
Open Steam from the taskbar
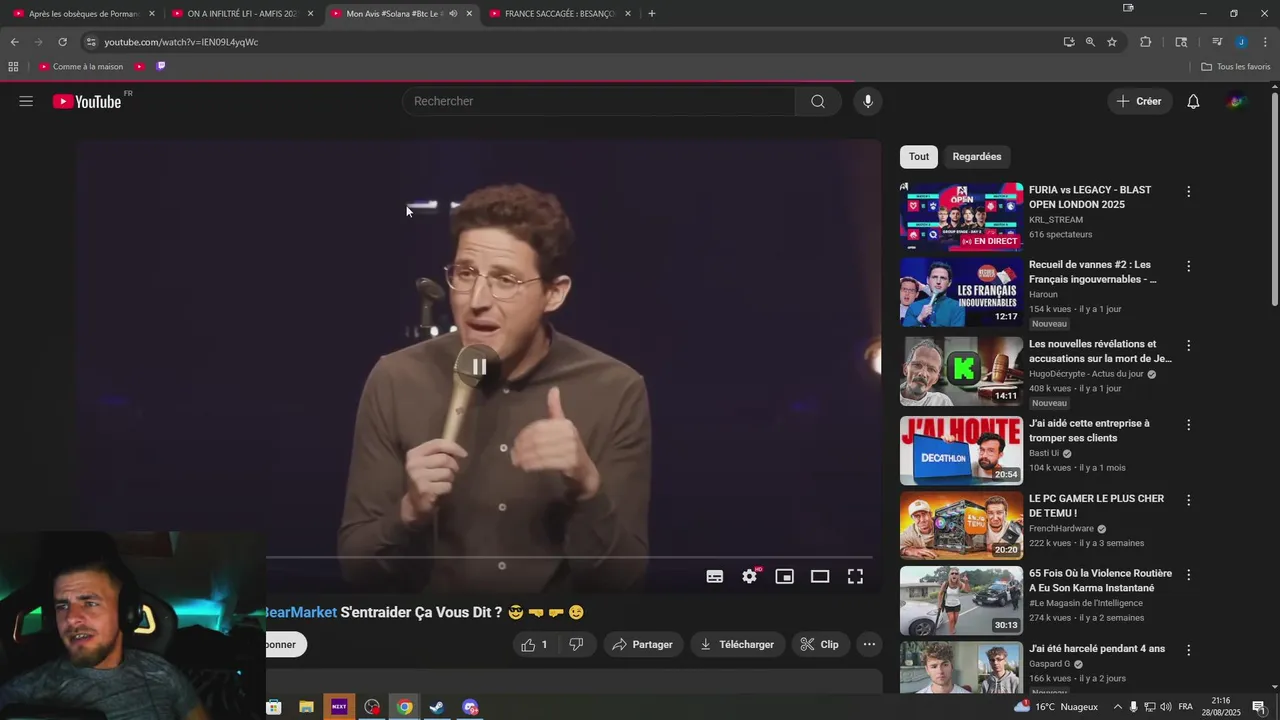[x=437, y=707]
